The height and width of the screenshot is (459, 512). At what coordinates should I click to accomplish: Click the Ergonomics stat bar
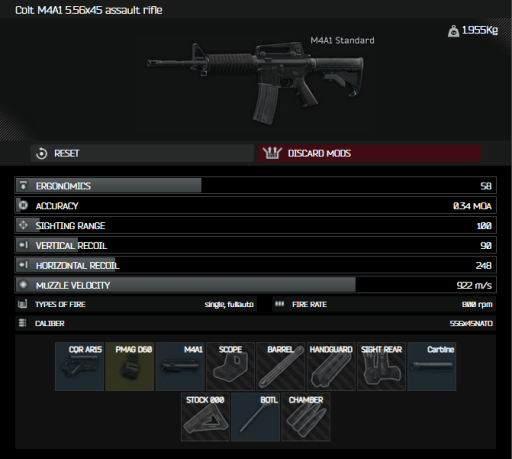coord(256,185)
